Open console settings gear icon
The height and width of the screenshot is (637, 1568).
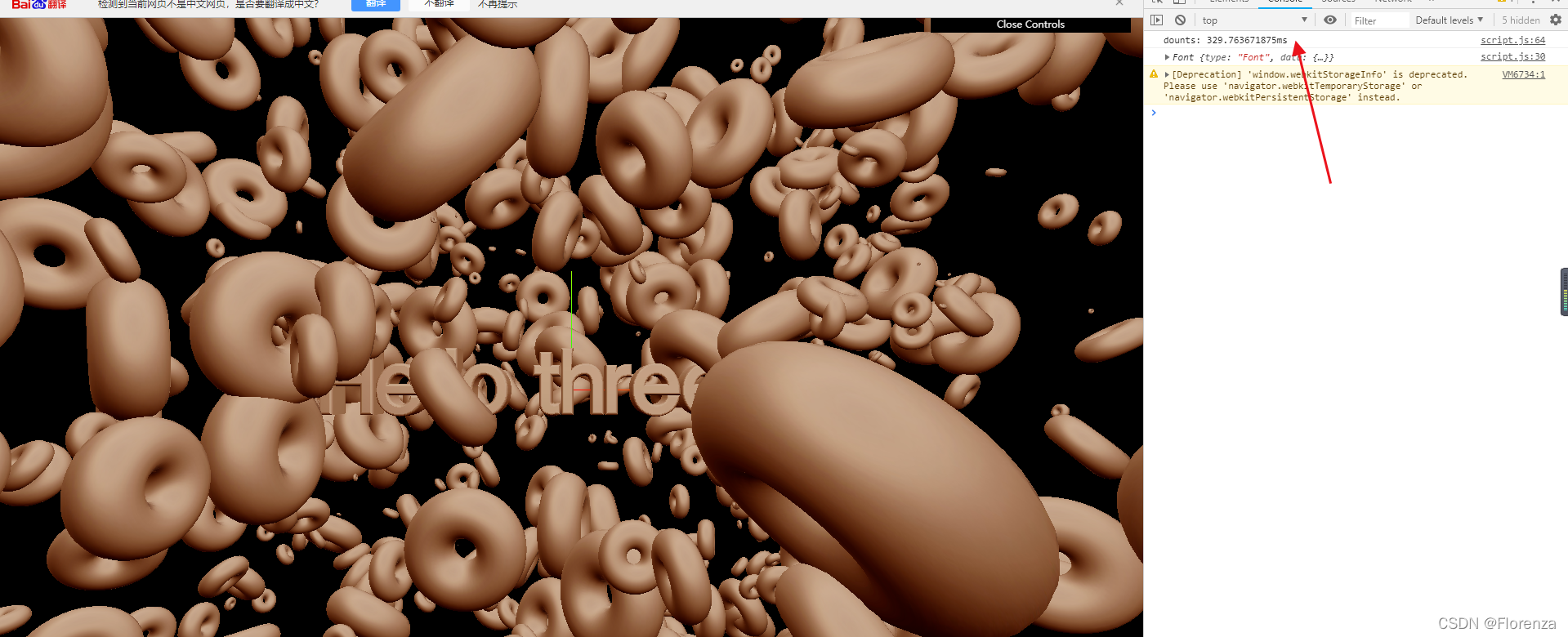(x=1556, y=20)
